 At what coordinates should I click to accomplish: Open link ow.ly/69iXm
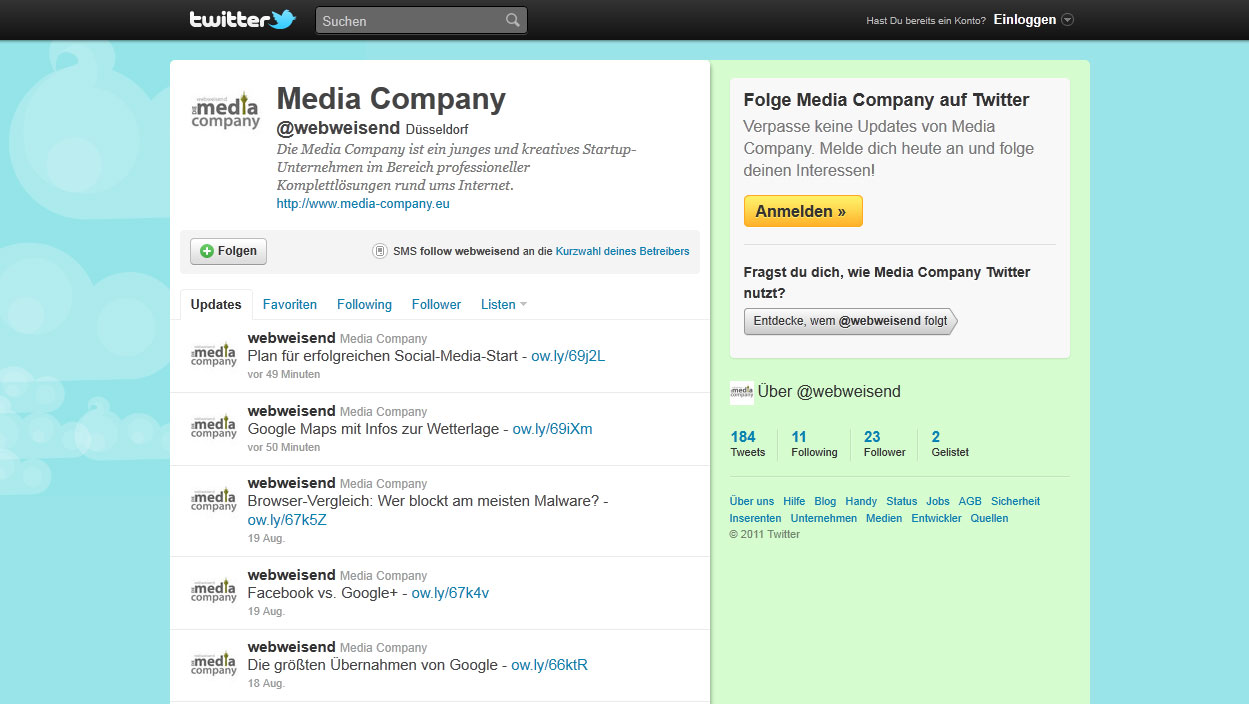click(x=552, y=429)
